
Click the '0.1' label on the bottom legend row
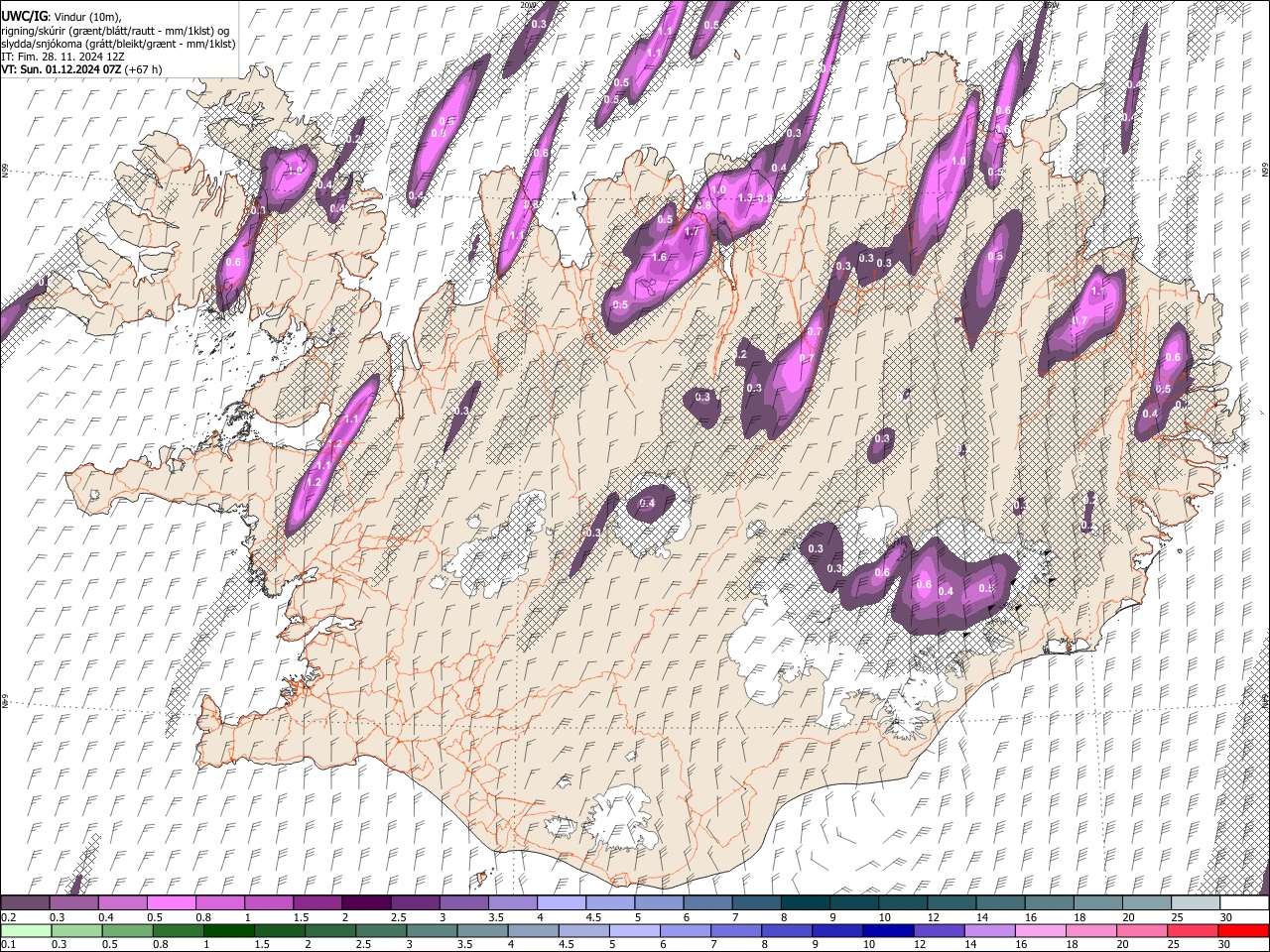coord(8,945)
